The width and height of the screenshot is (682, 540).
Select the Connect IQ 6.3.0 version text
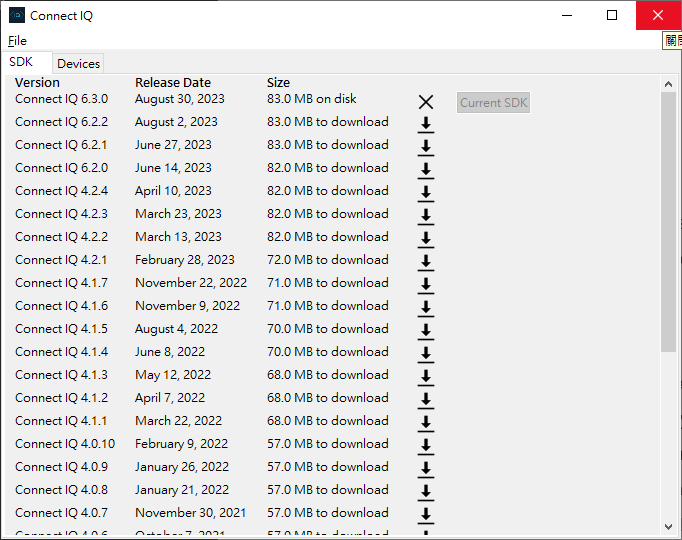(61, 99)
